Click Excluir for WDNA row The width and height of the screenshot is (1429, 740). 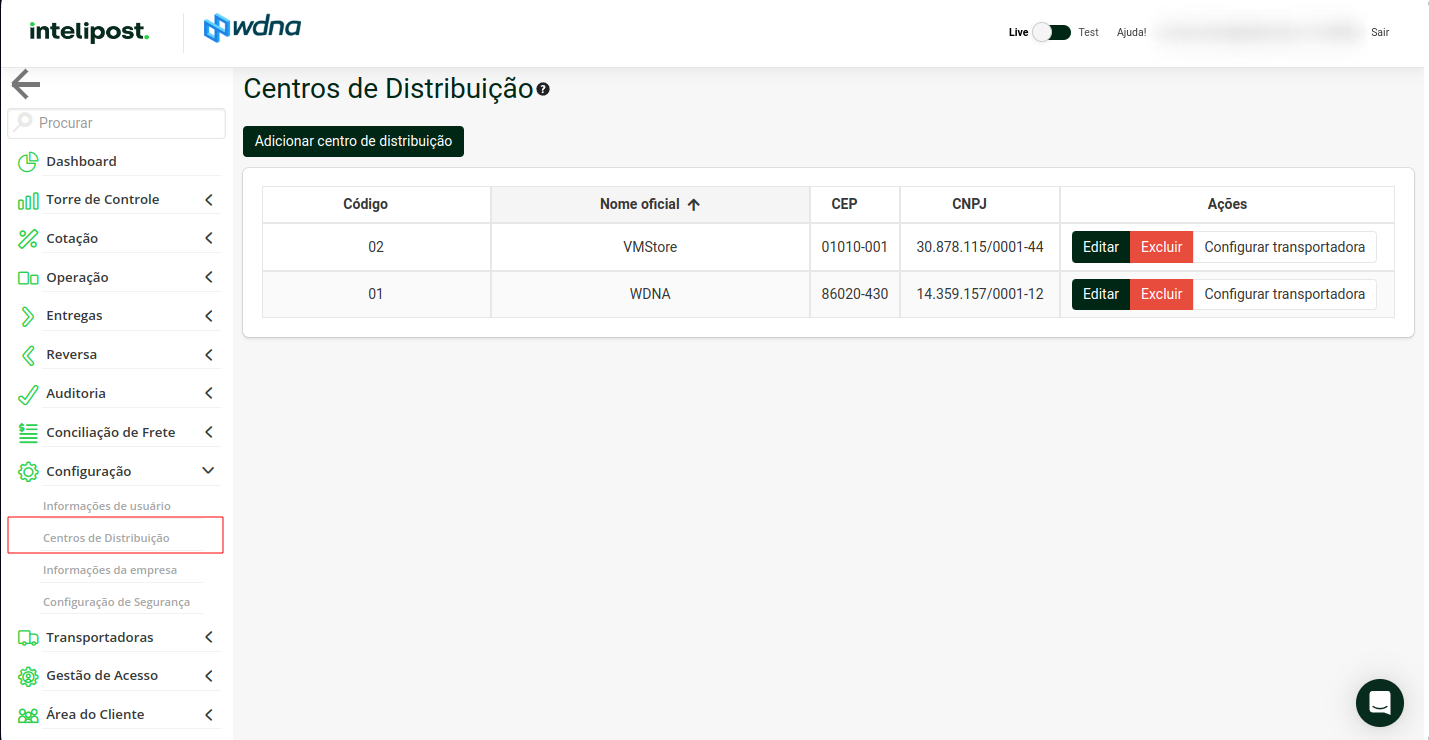click(x=1161, y=294)
